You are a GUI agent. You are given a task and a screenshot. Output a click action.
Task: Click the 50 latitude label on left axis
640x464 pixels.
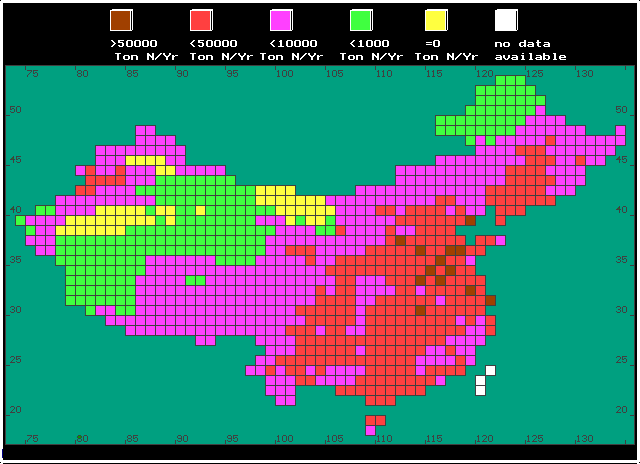[14, 109]
